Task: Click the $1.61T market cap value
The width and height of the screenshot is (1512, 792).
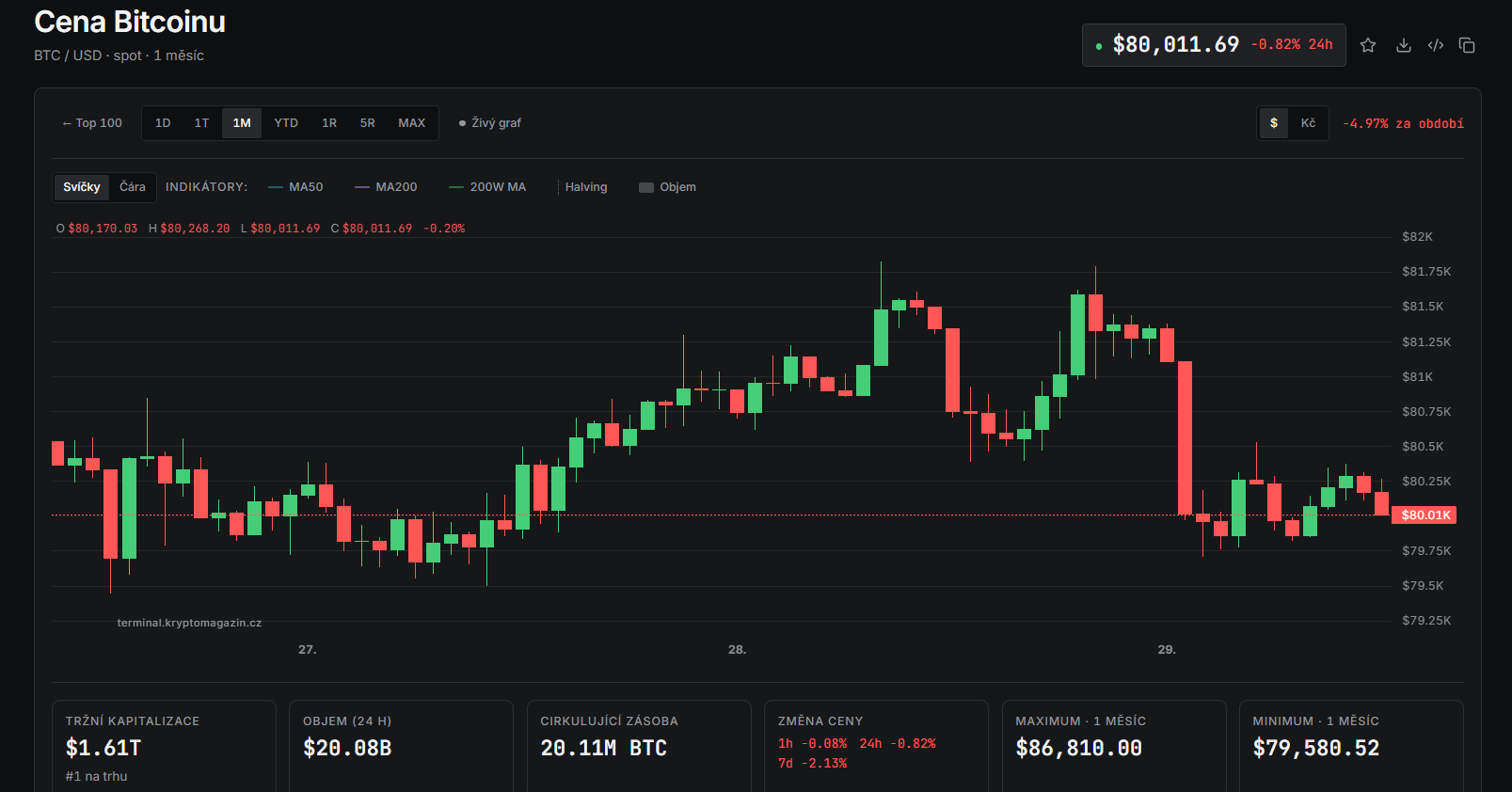Action: 103,748
